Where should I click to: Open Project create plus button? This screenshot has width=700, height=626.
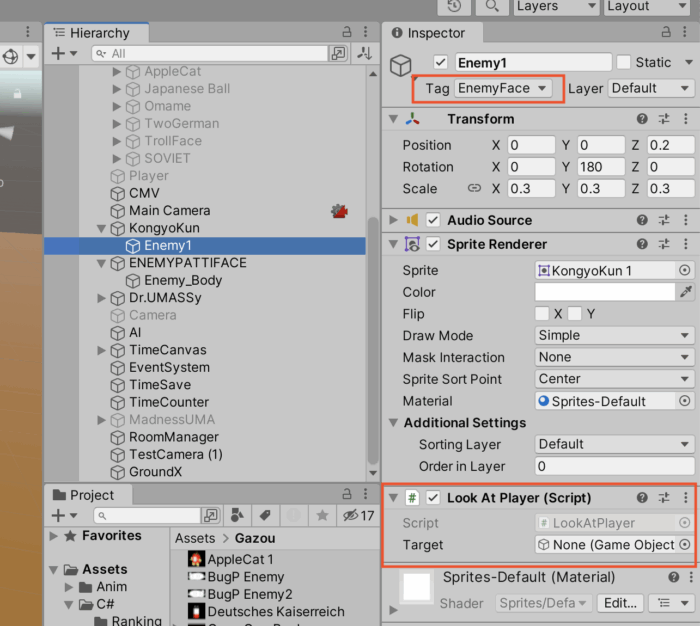click(65, 515)
